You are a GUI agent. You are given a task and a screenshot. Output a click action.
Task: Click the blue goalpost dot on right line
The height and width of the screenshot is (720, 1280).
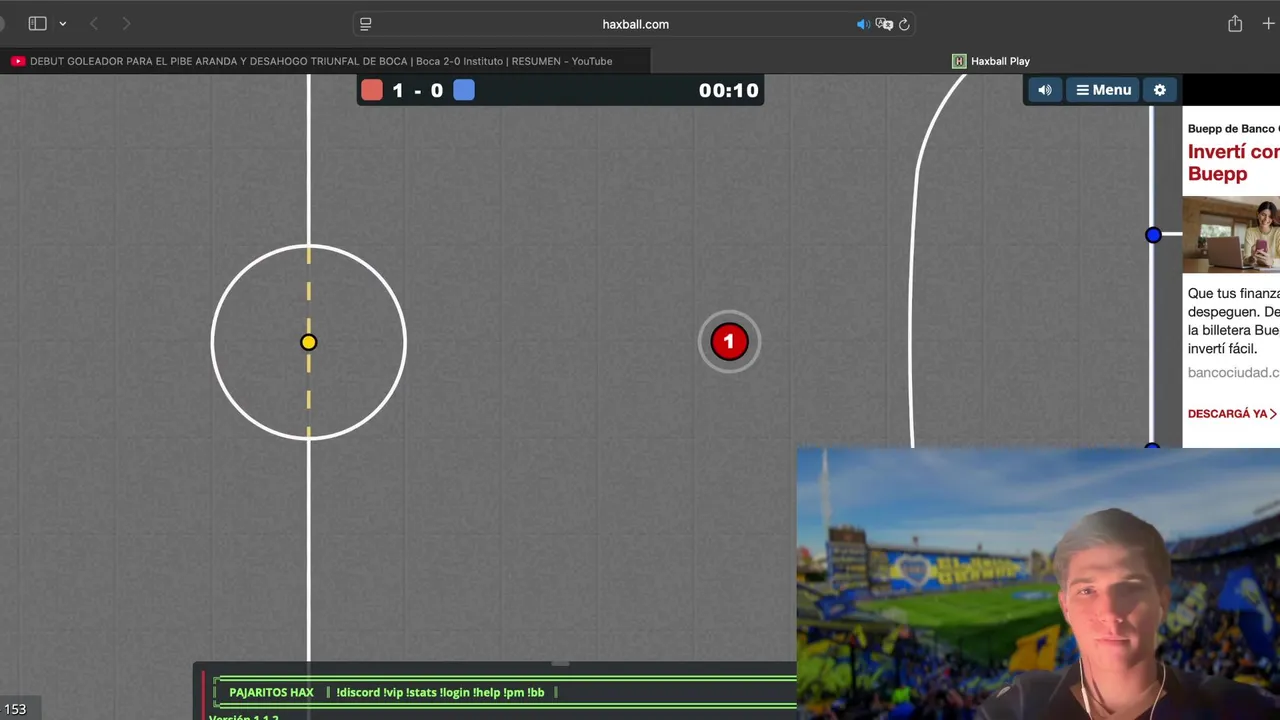click(x=1153, y=235)
